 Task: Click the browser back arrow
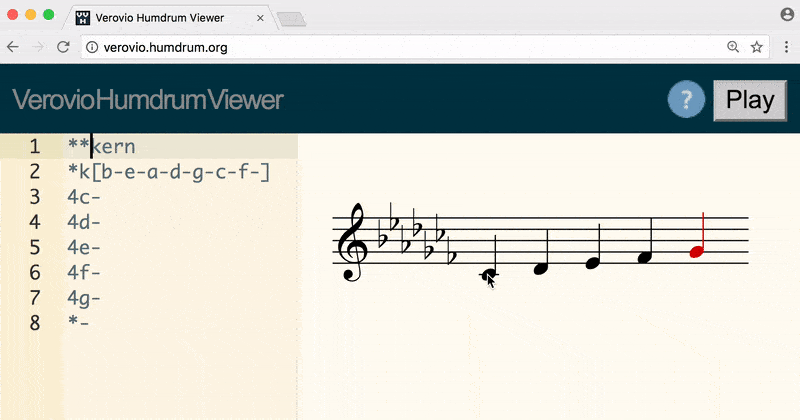13,47
